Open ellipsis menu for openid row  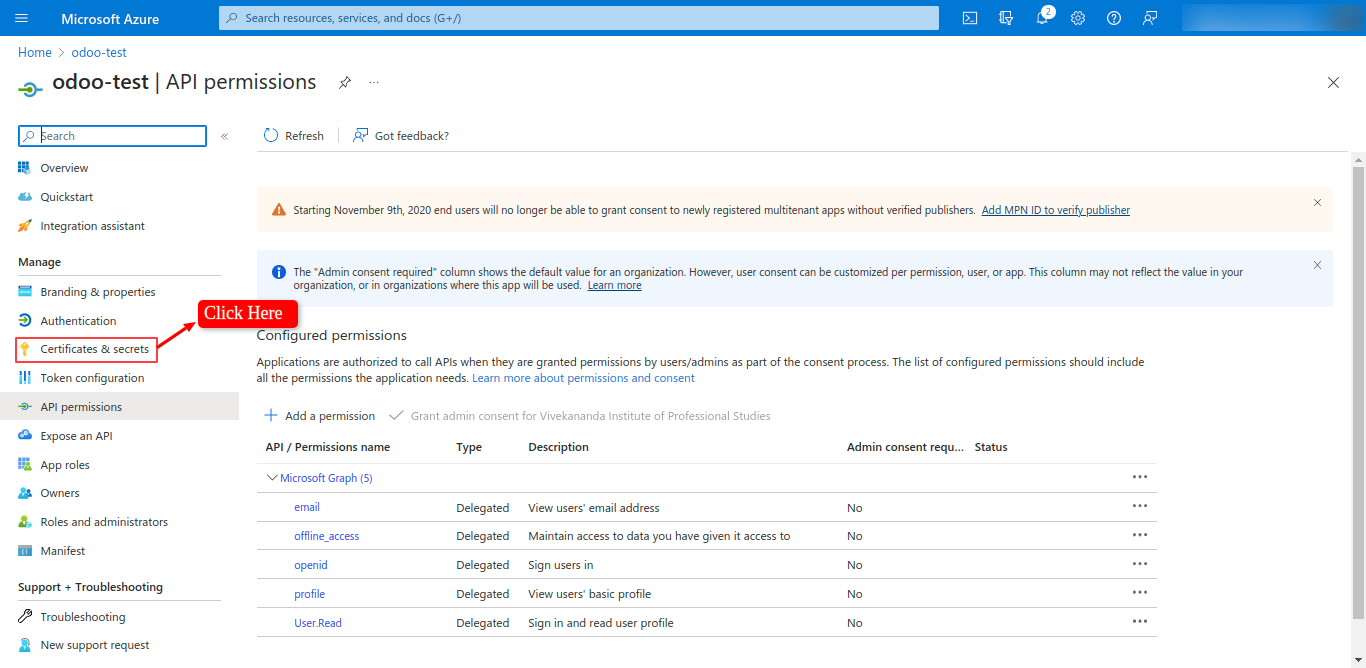[x=1140, y=564]
